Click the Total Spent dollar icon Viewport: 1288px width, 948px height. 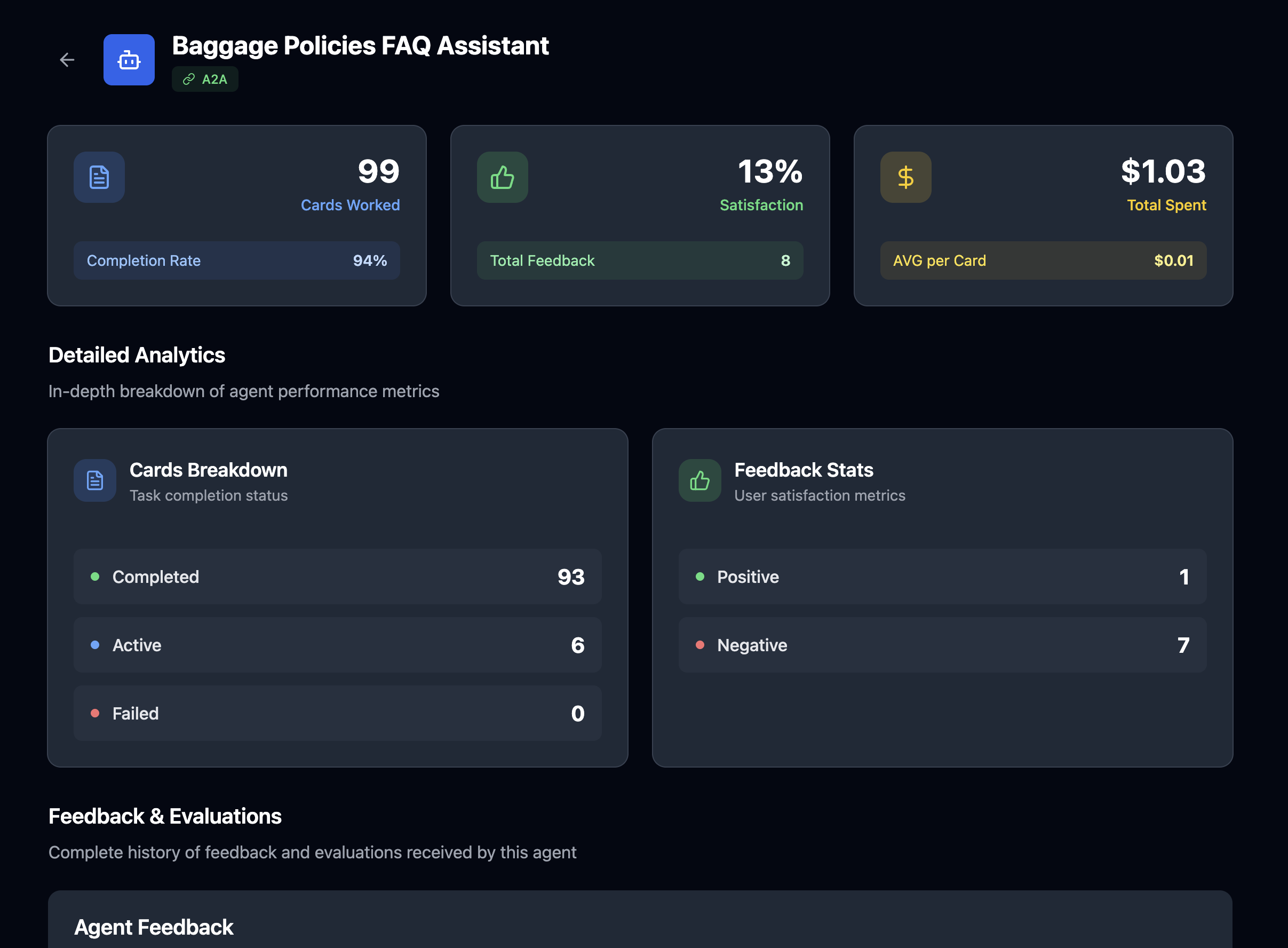[905, 177]
